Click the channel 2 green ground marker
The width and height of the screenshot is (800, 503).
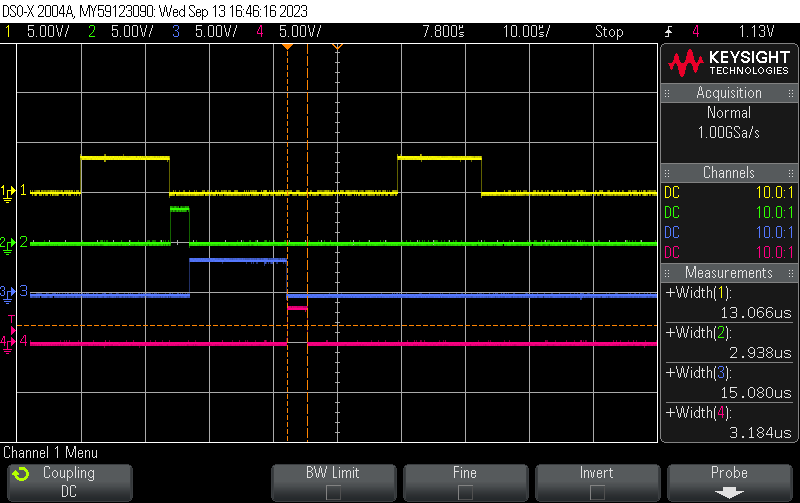pyautogui.click(x=9, y=243)
